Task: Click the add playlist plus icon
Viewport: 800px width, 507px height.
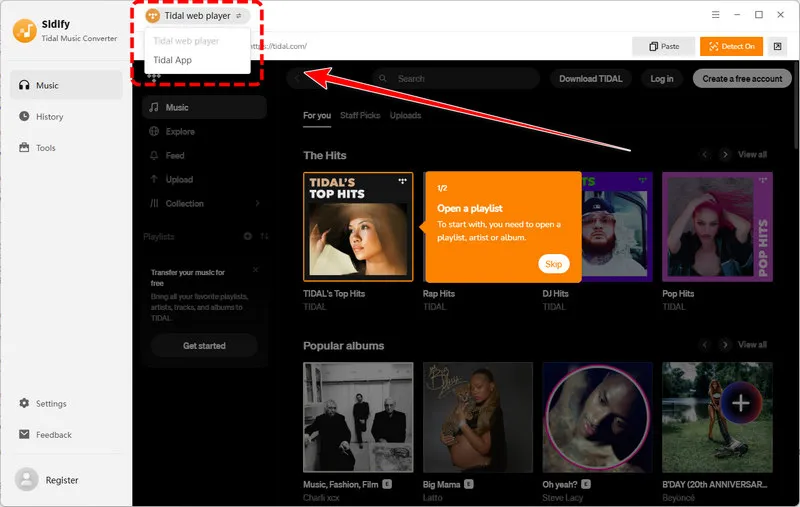Action: pos(247,236)
